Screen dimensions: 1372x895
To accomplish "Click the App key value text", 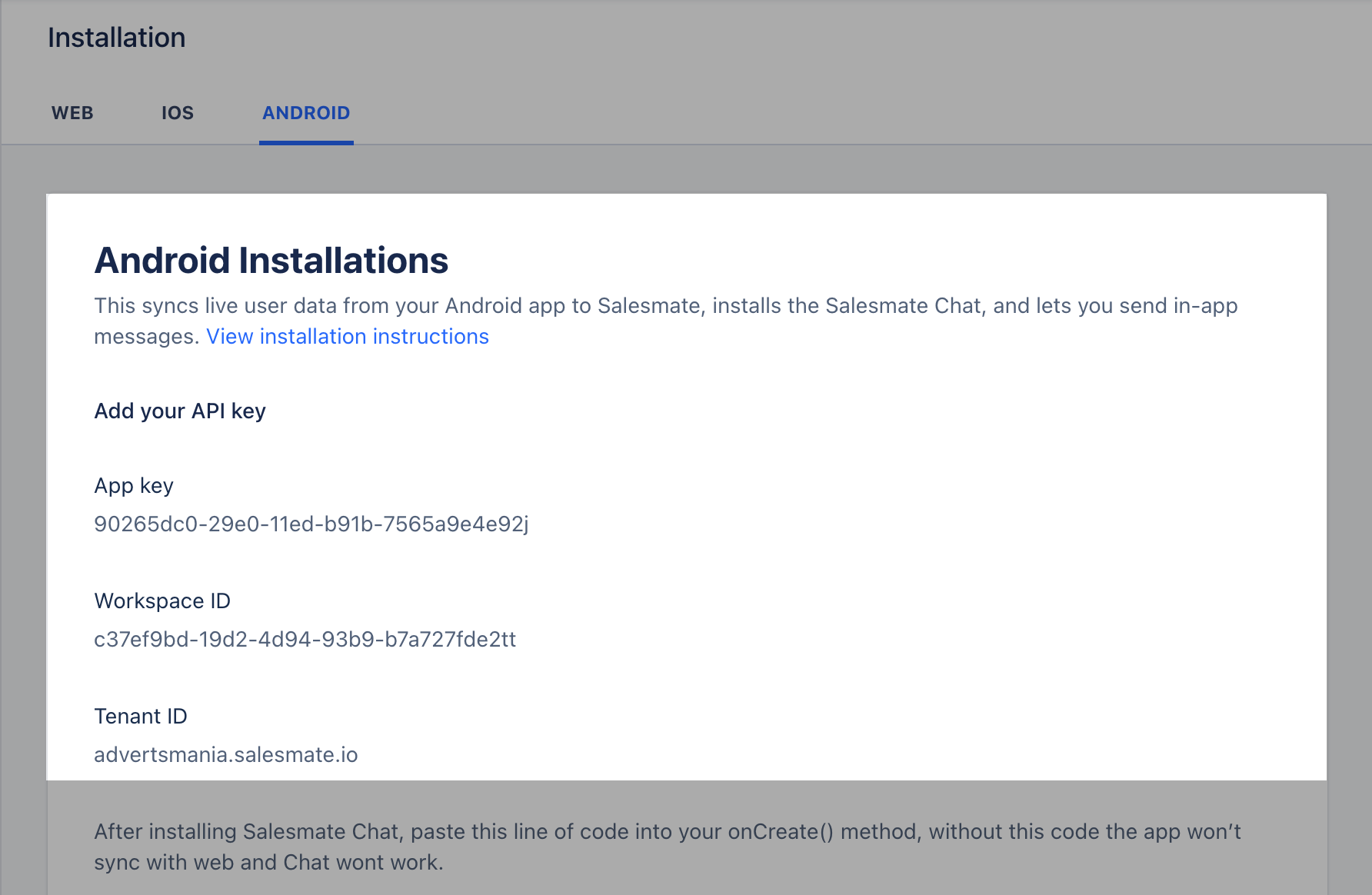I will point(311,524).
